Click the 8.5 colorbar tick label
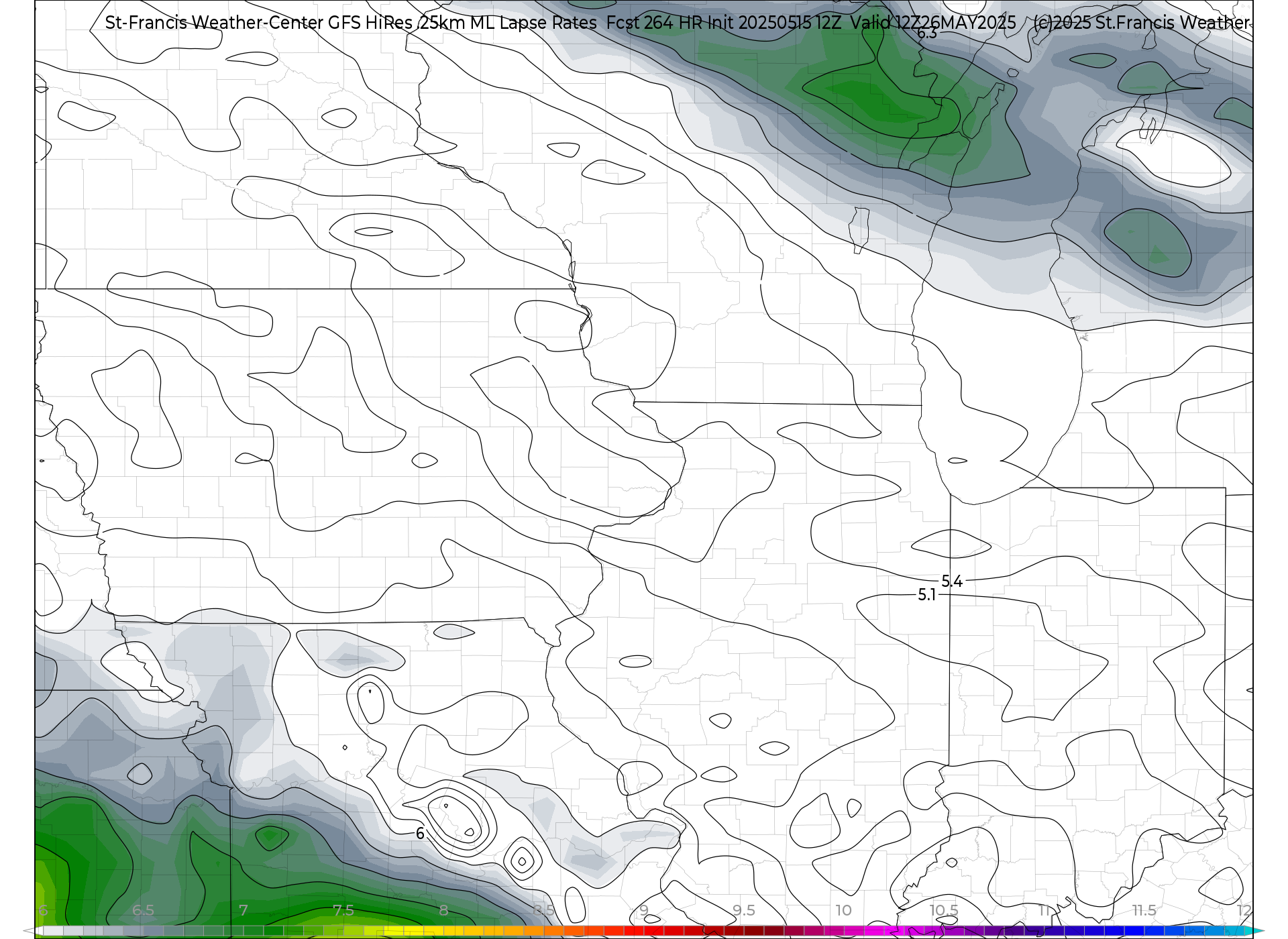The width and height of the screenshot is (1288, 939). (543, 910)
